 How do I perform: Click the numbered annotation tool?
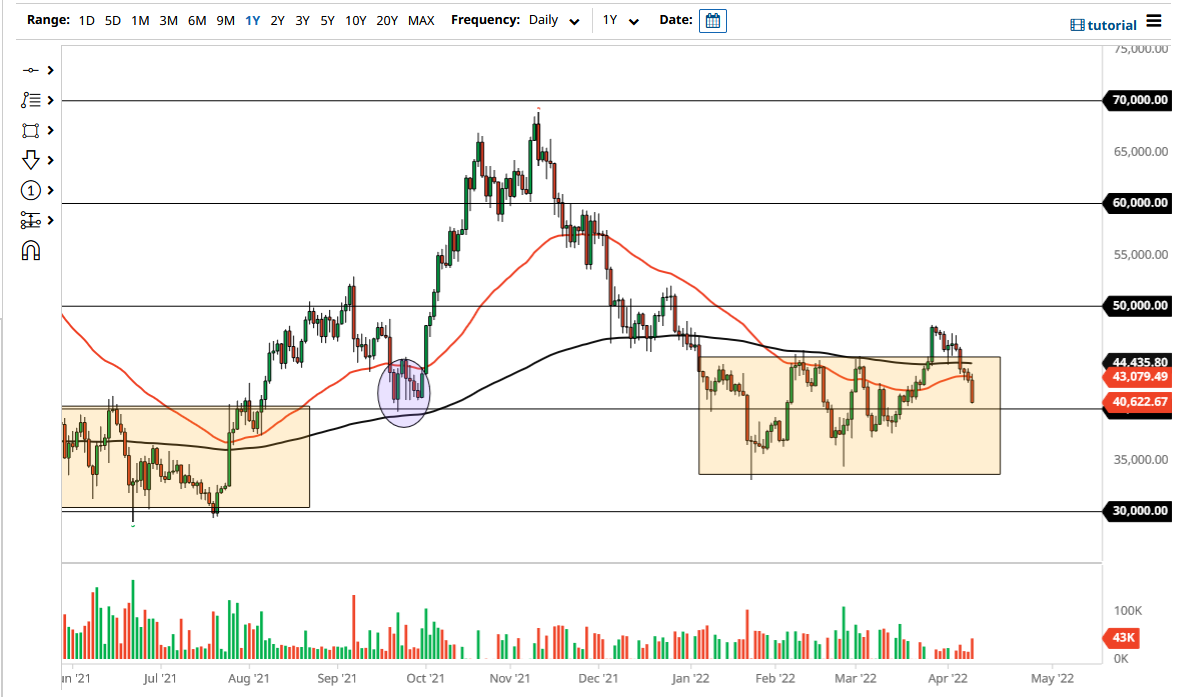[x=30, y=190]
